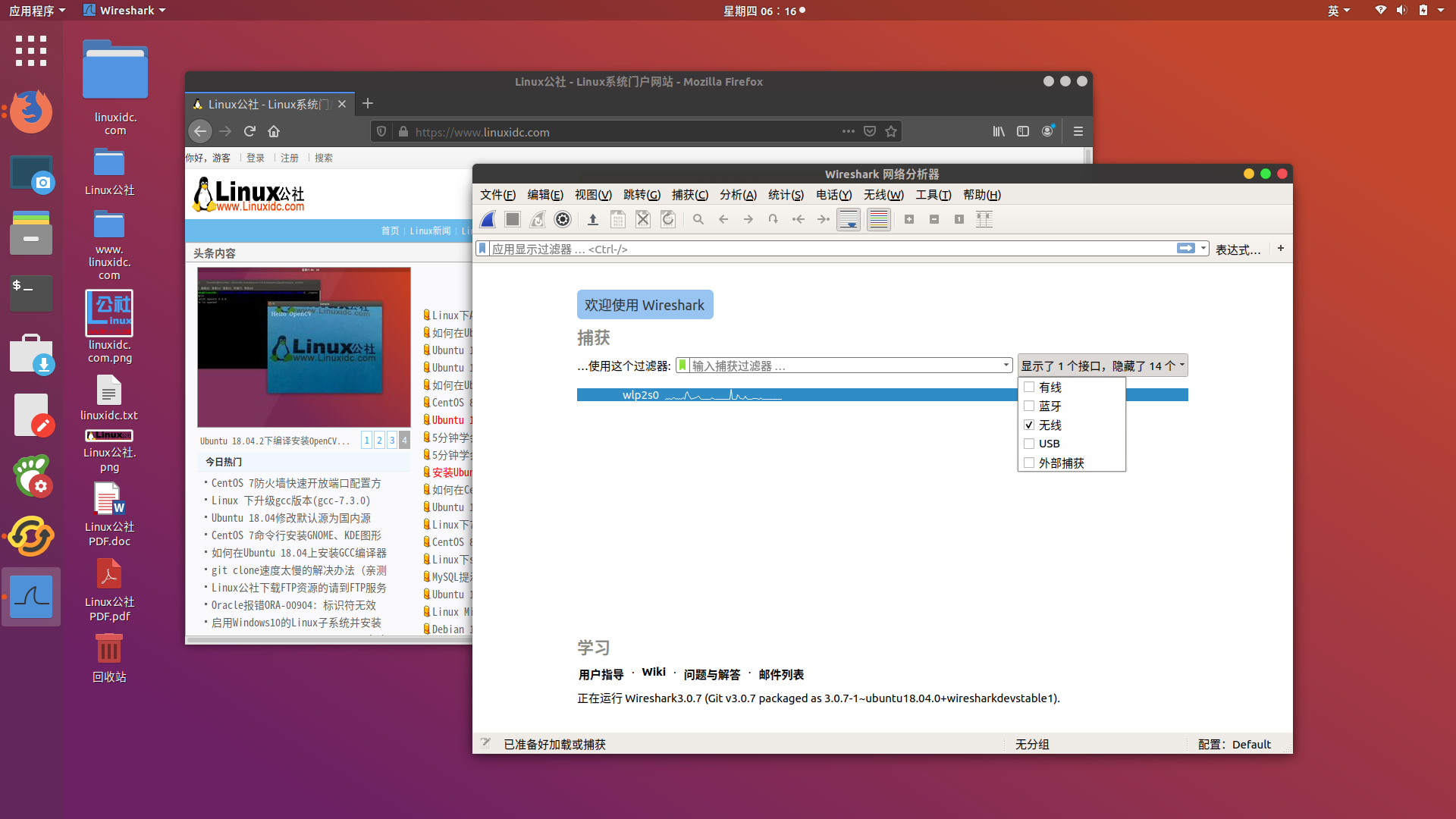The image size is (1456, 819).
Task: Restart the current capture
Action: [538, 219]
